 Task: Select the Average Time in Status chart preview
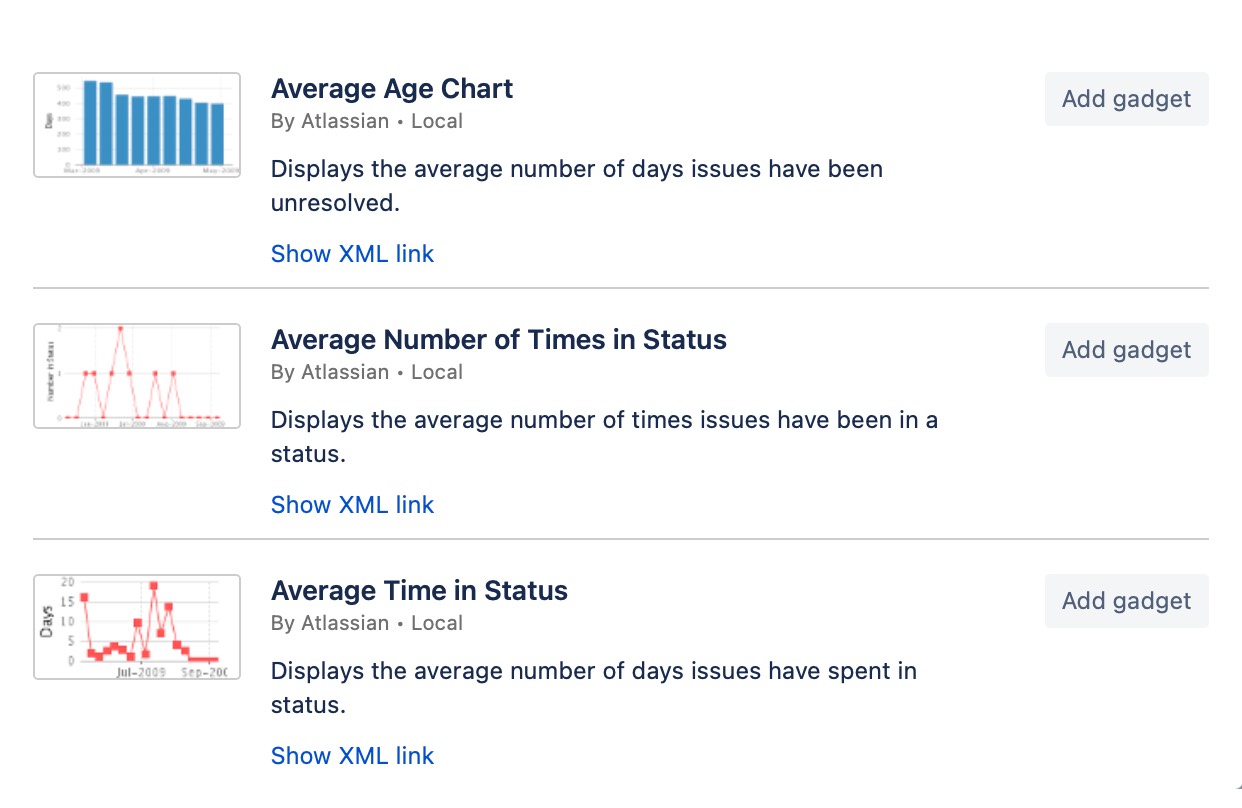pyautogui.click(x=136, y=626)
